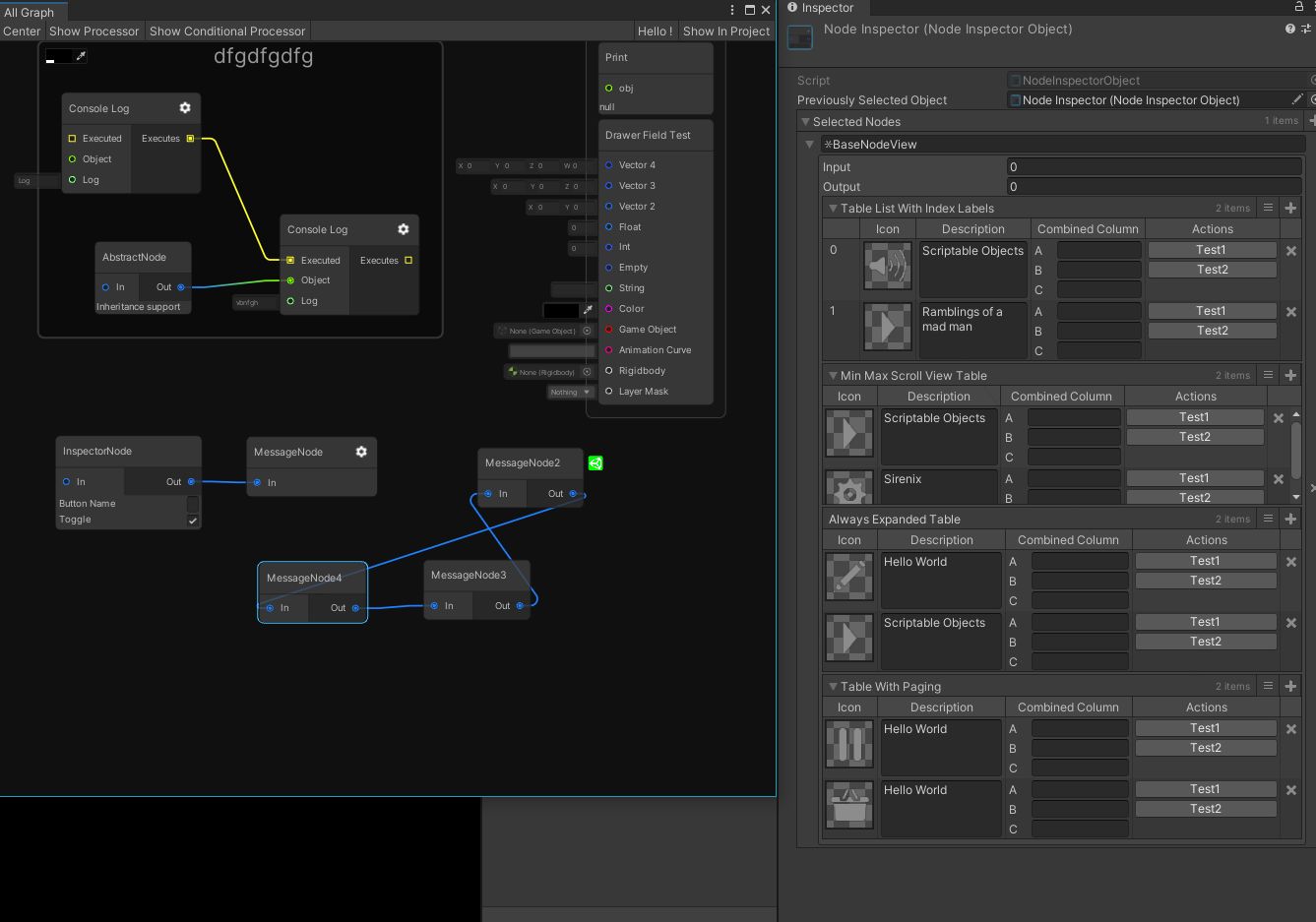Open the Layer Mask 'Nothing' dropdown
This screenshot has height=922, width=1316.
tap(571, 392)
